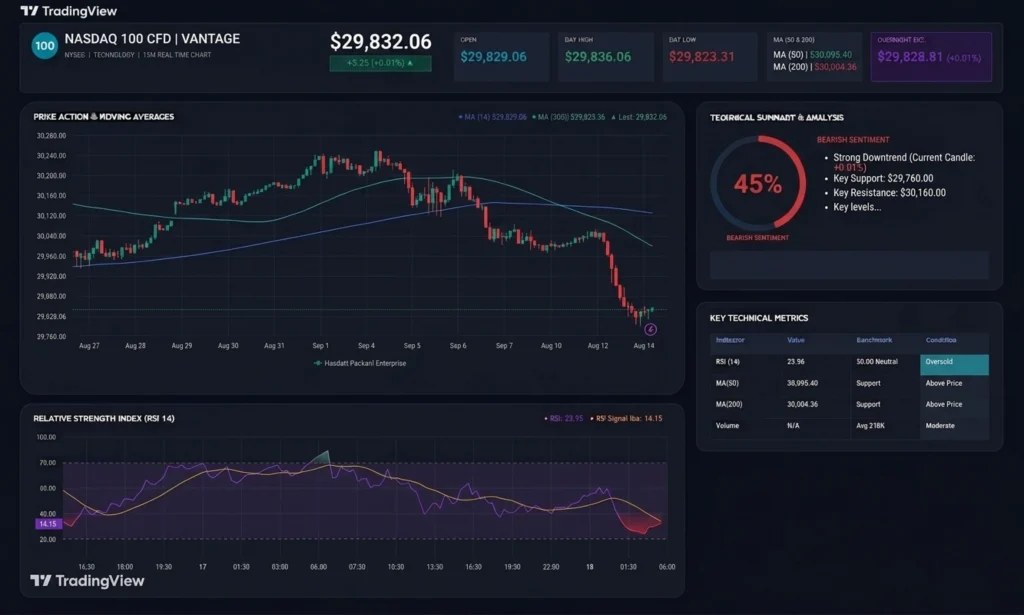The width and height of the screenshot is (1024, 615).
Task: Click the MA (50) value in the header card
Action: (x=831, y=55)
